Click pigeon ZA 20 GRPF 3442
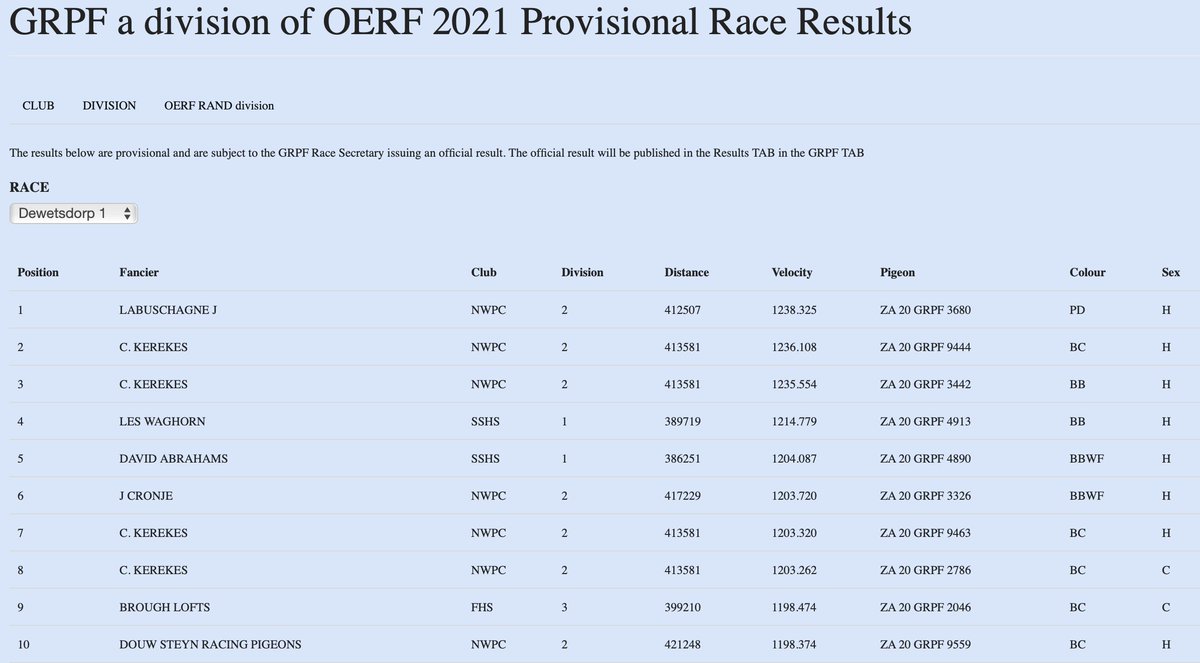 (925, 384)
